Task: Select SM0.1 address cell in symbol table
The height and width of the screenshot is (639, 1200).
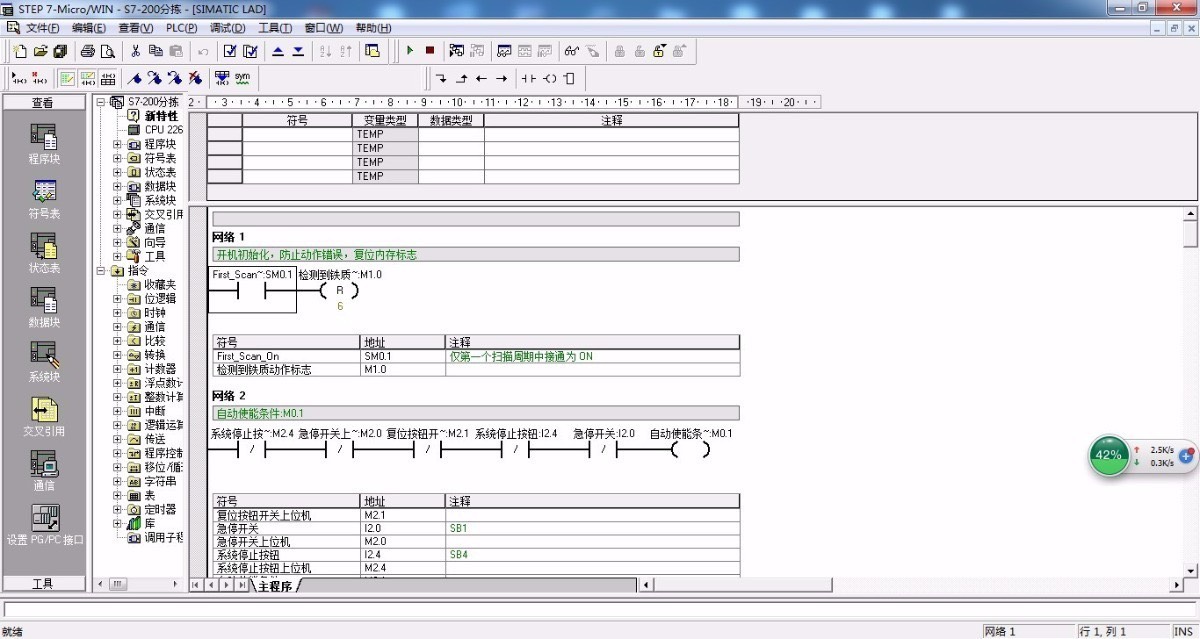Action: pyautogui.click(x=402, y=355)
